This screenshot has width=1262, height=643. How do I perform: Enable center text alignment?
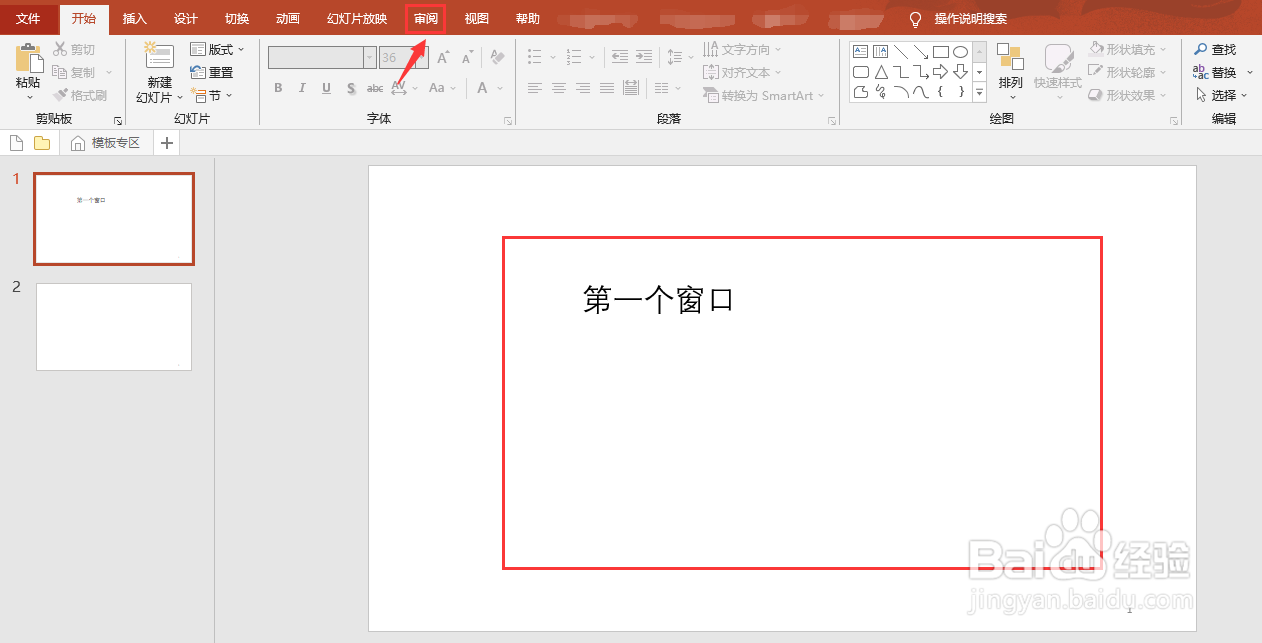558,88
